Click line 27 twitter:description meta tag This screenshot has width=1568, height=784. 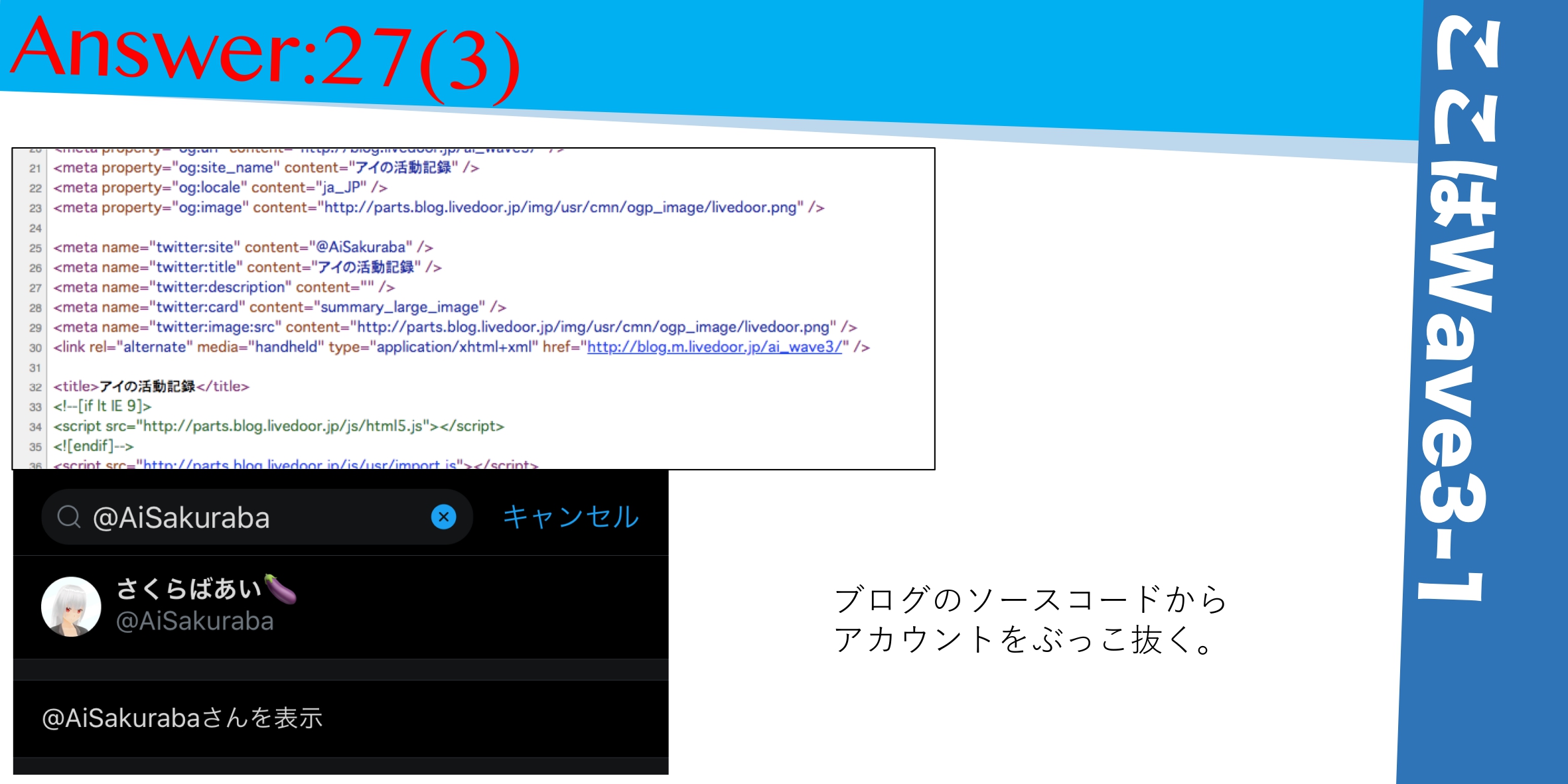pyautogui.click(x=224, y=287)
